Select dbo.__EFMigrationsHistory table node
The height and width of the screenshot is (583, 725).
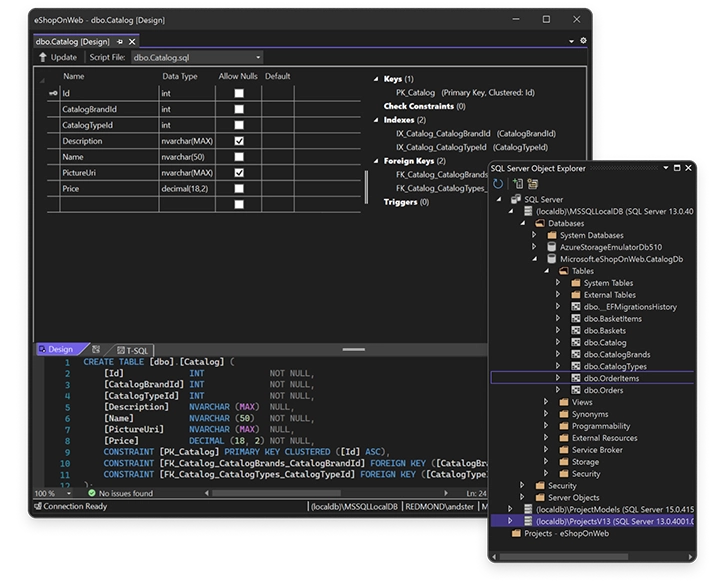pos(630,307)
